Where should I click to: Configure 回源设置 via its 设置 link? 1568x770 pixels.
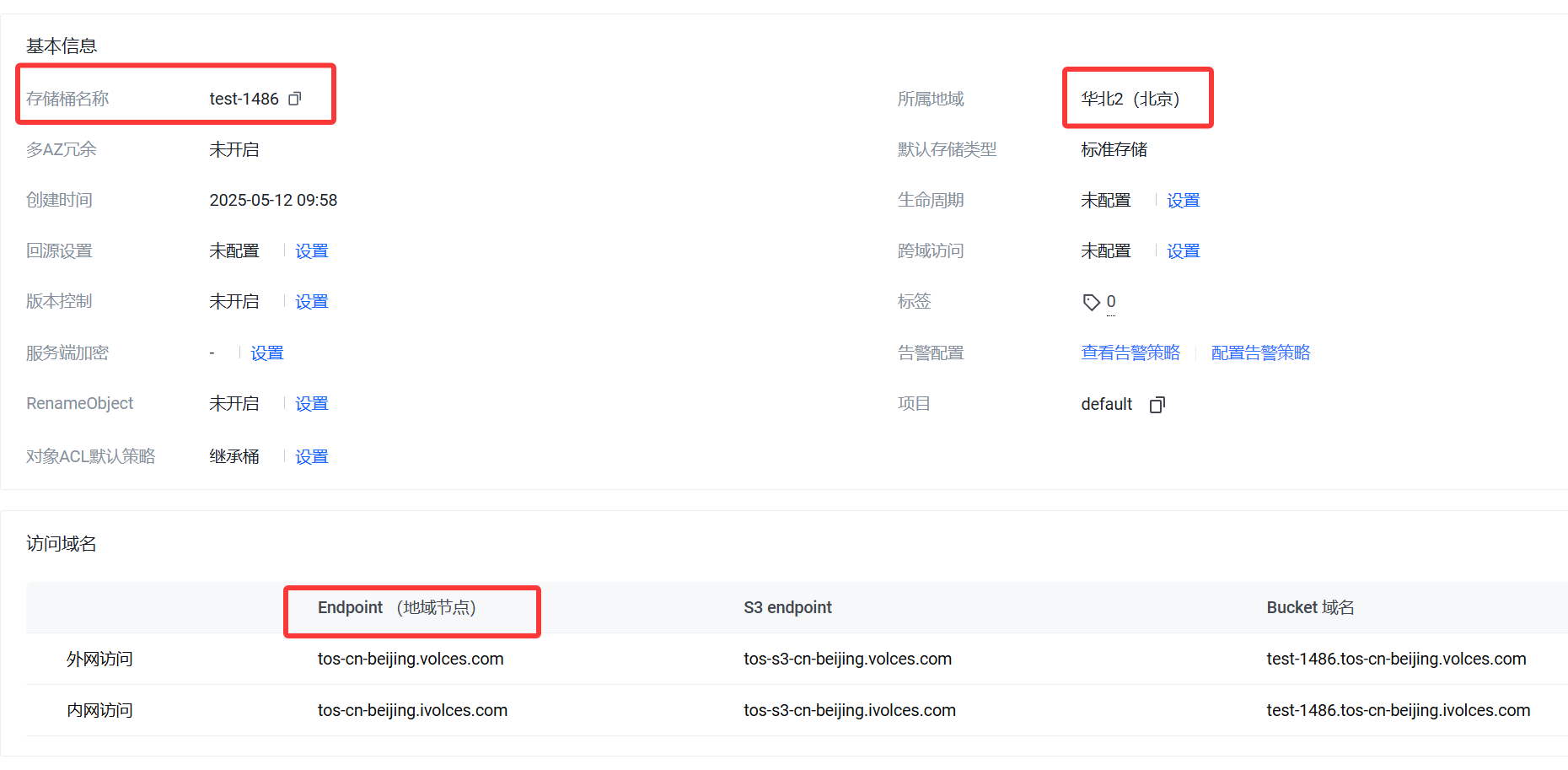(x=311, y=251)
